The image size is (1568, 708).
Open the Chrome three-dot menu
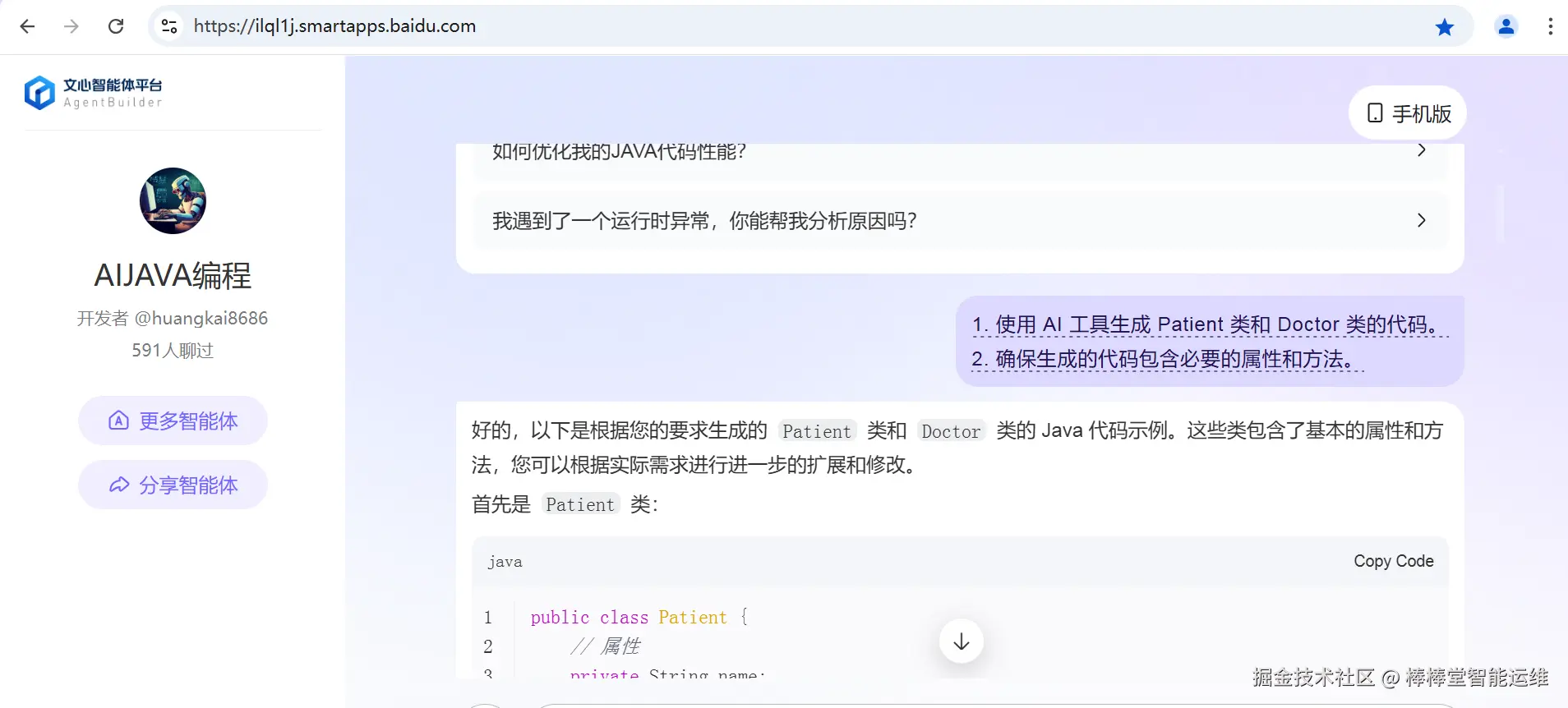(1551, 26)
